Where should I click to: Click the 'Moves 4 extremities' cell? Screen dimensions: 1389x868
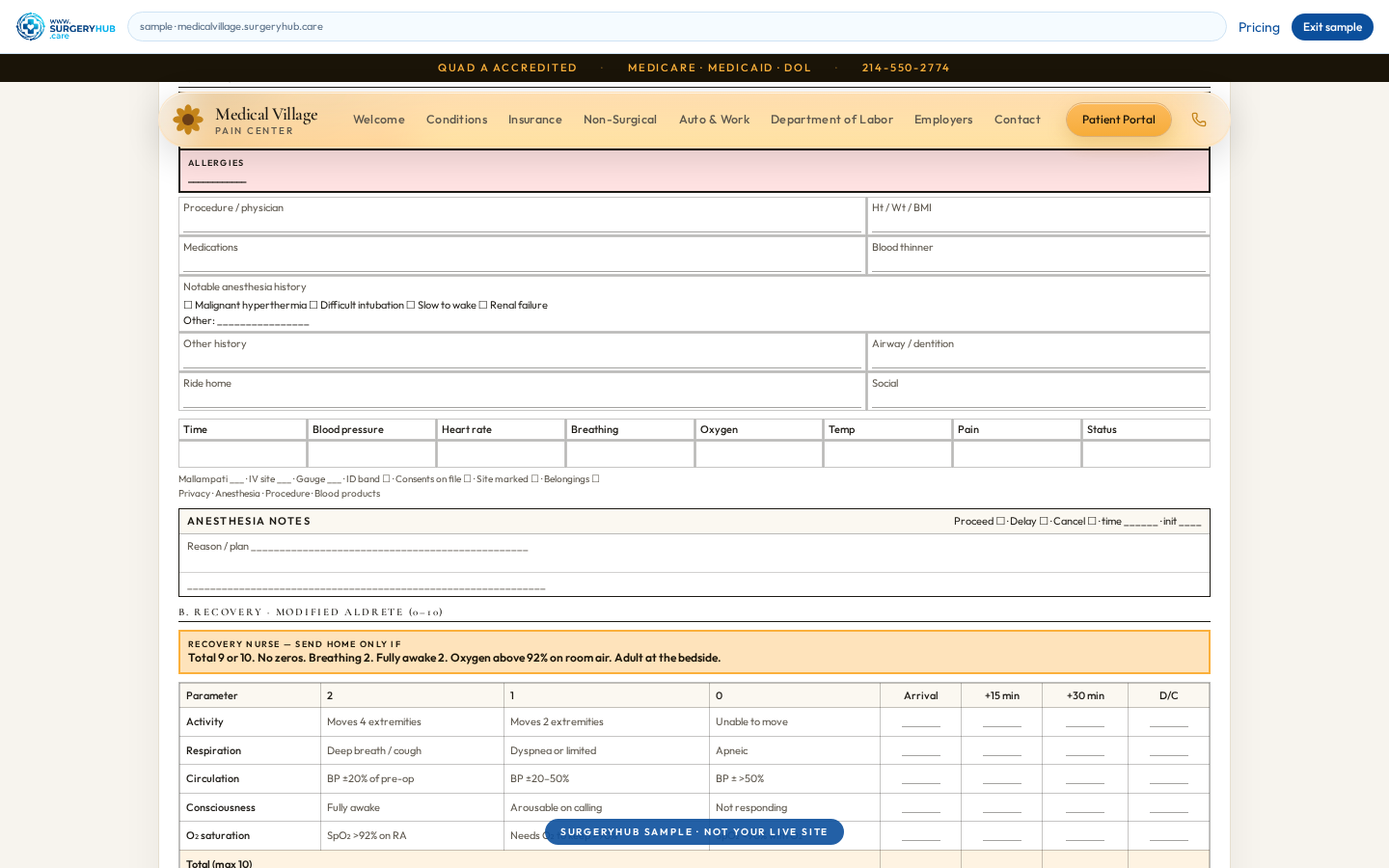413,722
